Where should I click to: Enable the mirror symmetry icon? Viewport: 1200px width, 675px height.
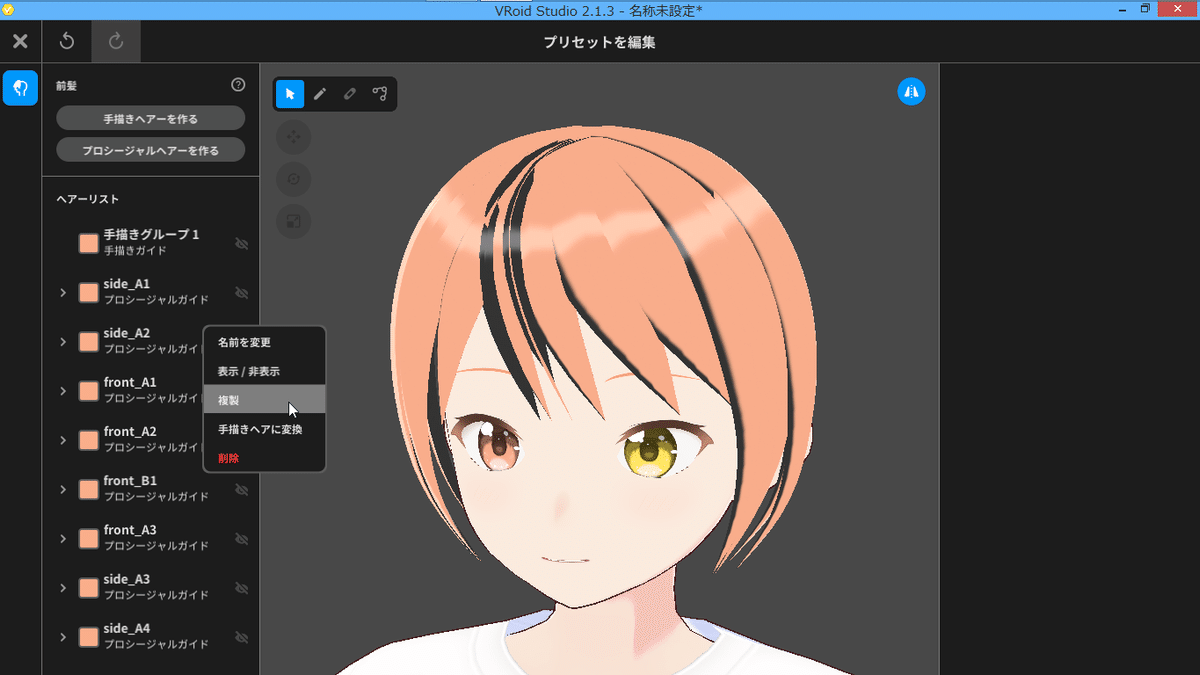pyautogui.click(x=911, y=90)
